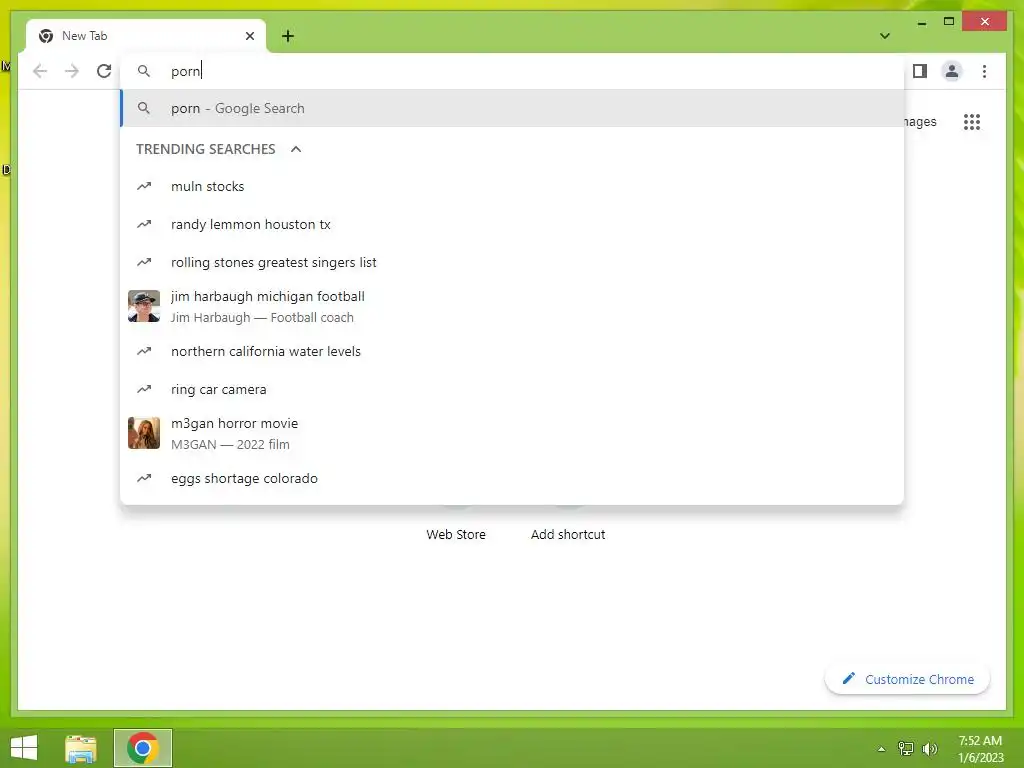
Task: Toggle the side panel icon
Action: (x=920, y=71)
